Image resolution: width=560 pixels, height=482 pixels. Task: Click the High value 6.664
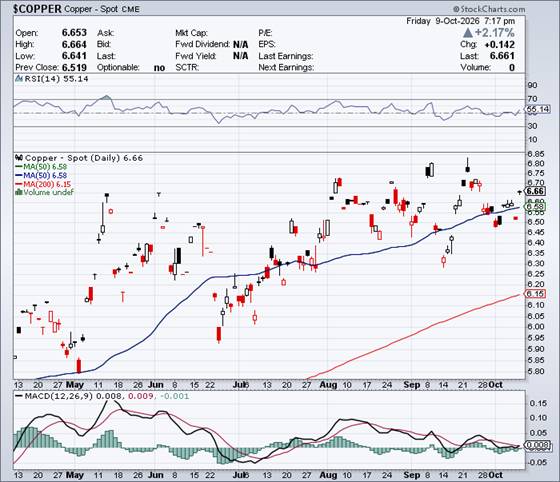74,44
